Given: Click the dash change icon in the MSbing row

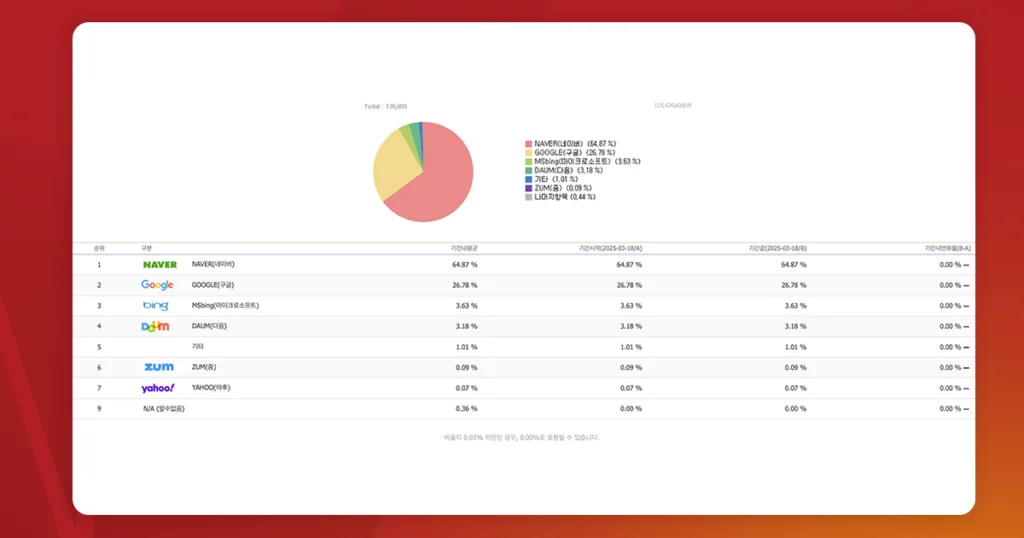Looking at the screenshot, I should pyautogui.click(x=966, y=306).
